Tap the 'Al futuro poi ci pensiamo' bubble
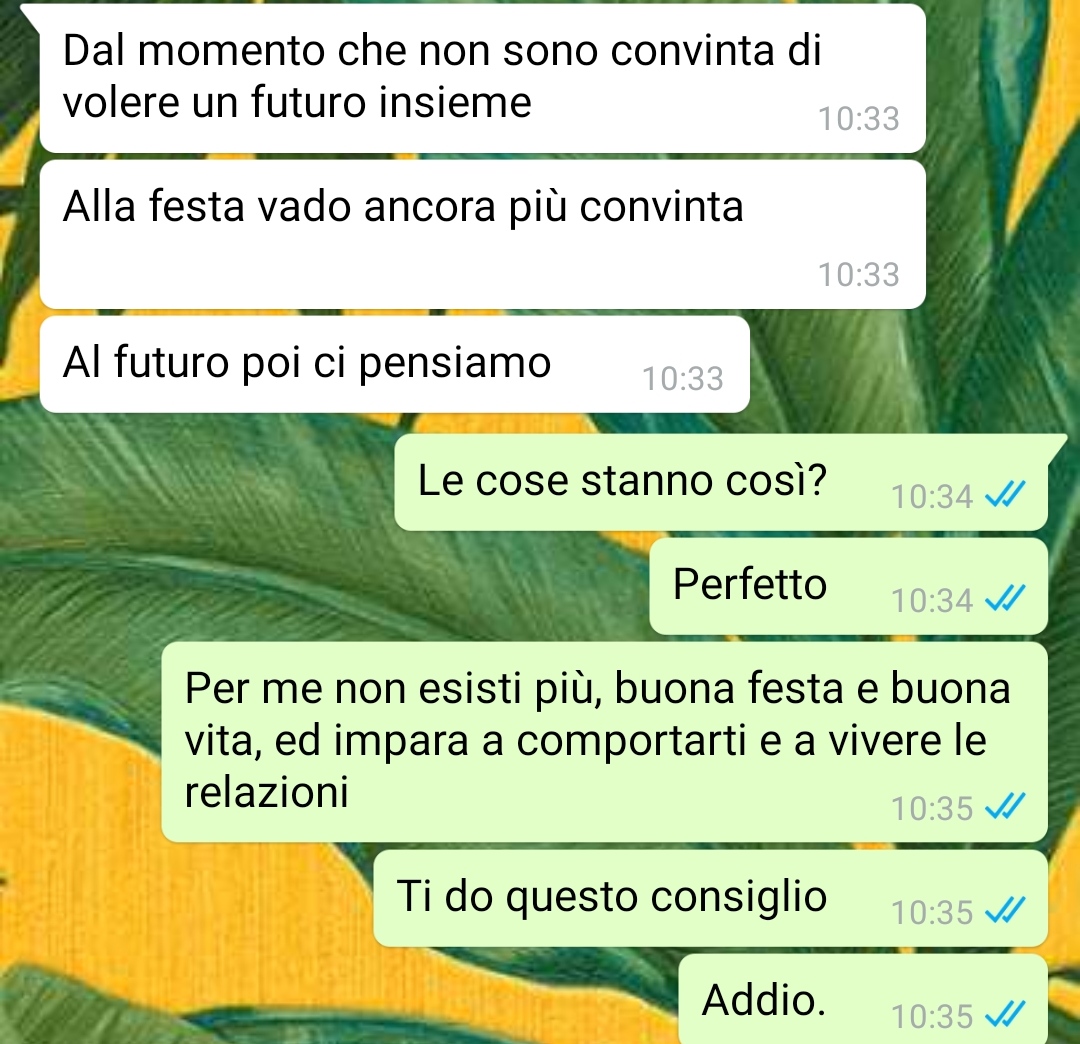Image resolution: width=1080 pixels, height=1044 pixels. coord(394,364)
